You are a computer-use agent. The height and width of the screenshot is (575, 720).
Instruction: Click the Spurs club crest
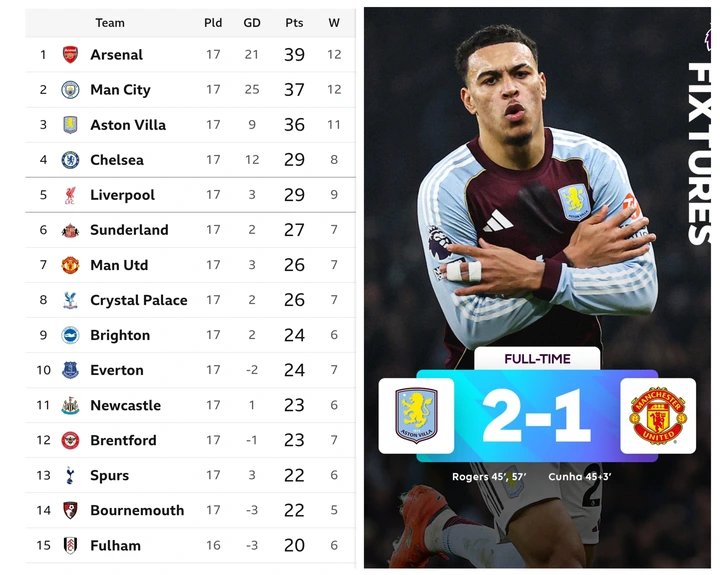tap(70, 475)
